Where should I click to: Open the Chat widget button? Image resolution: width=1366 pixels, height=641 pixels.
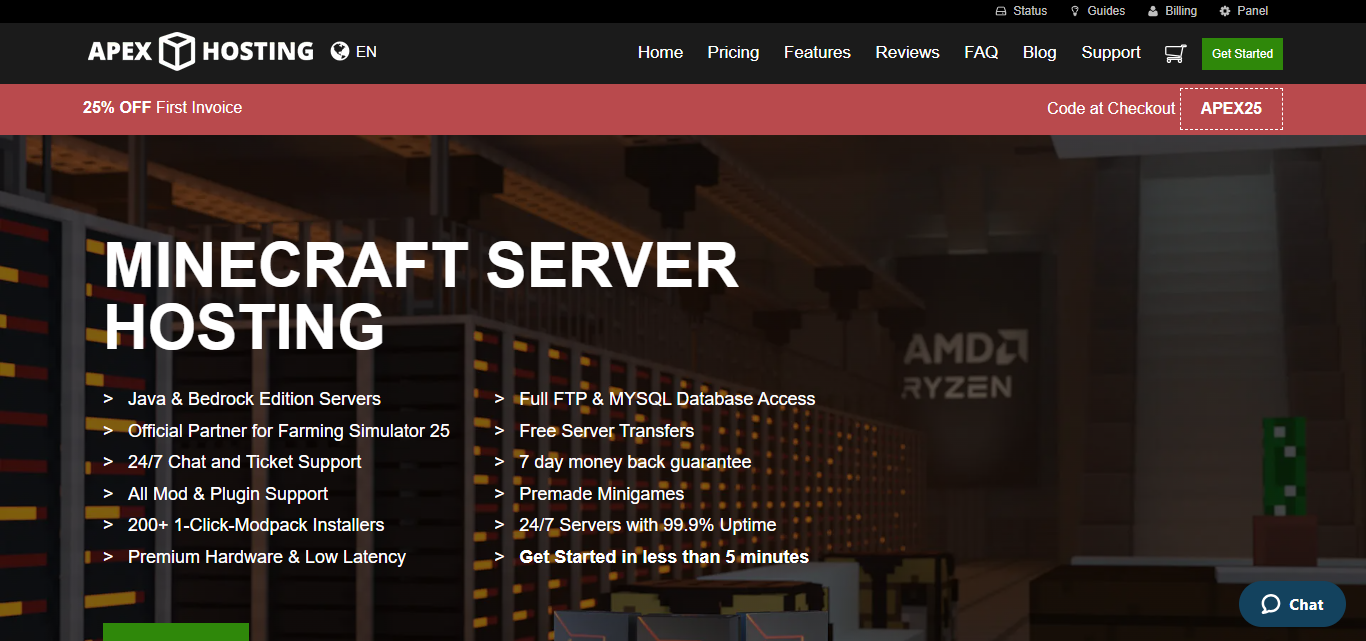tap(1292, 604)
